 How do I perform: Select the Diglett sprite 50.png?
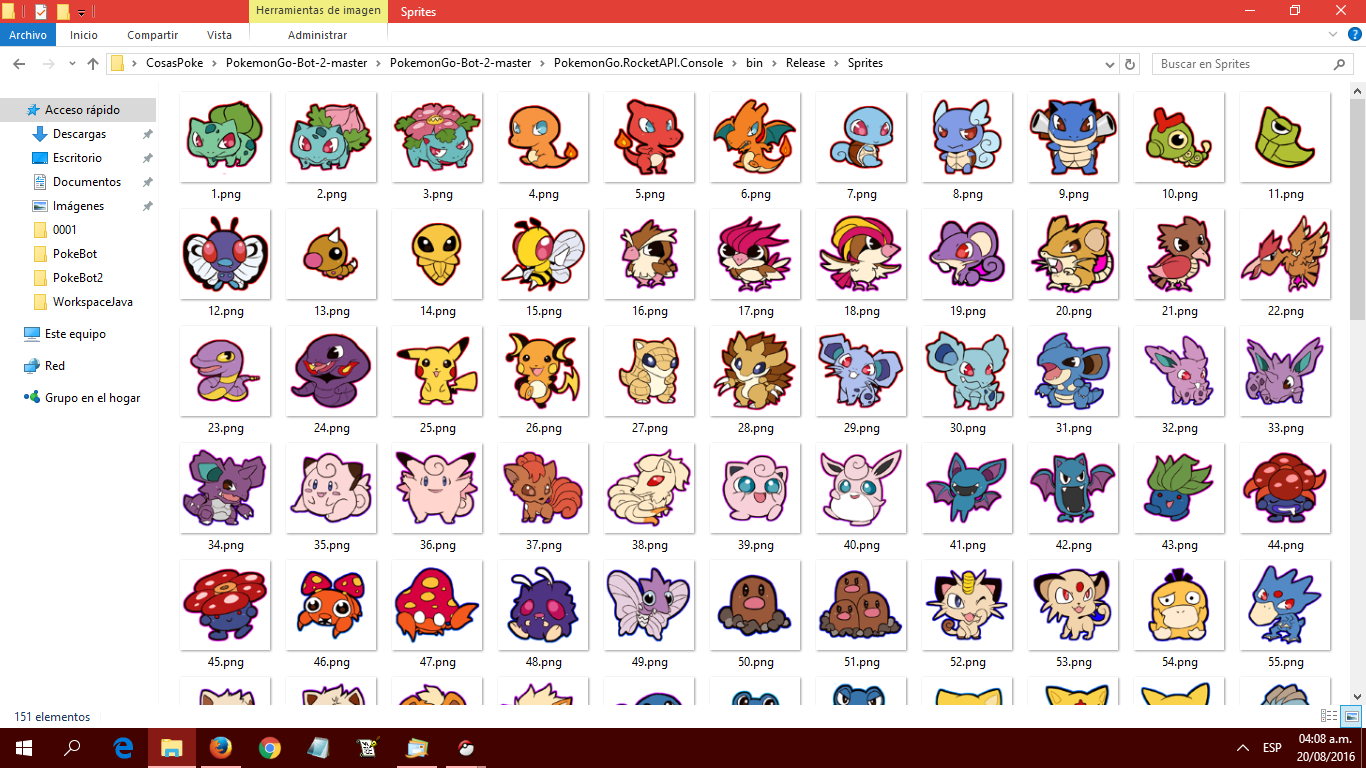pos(755,605)
